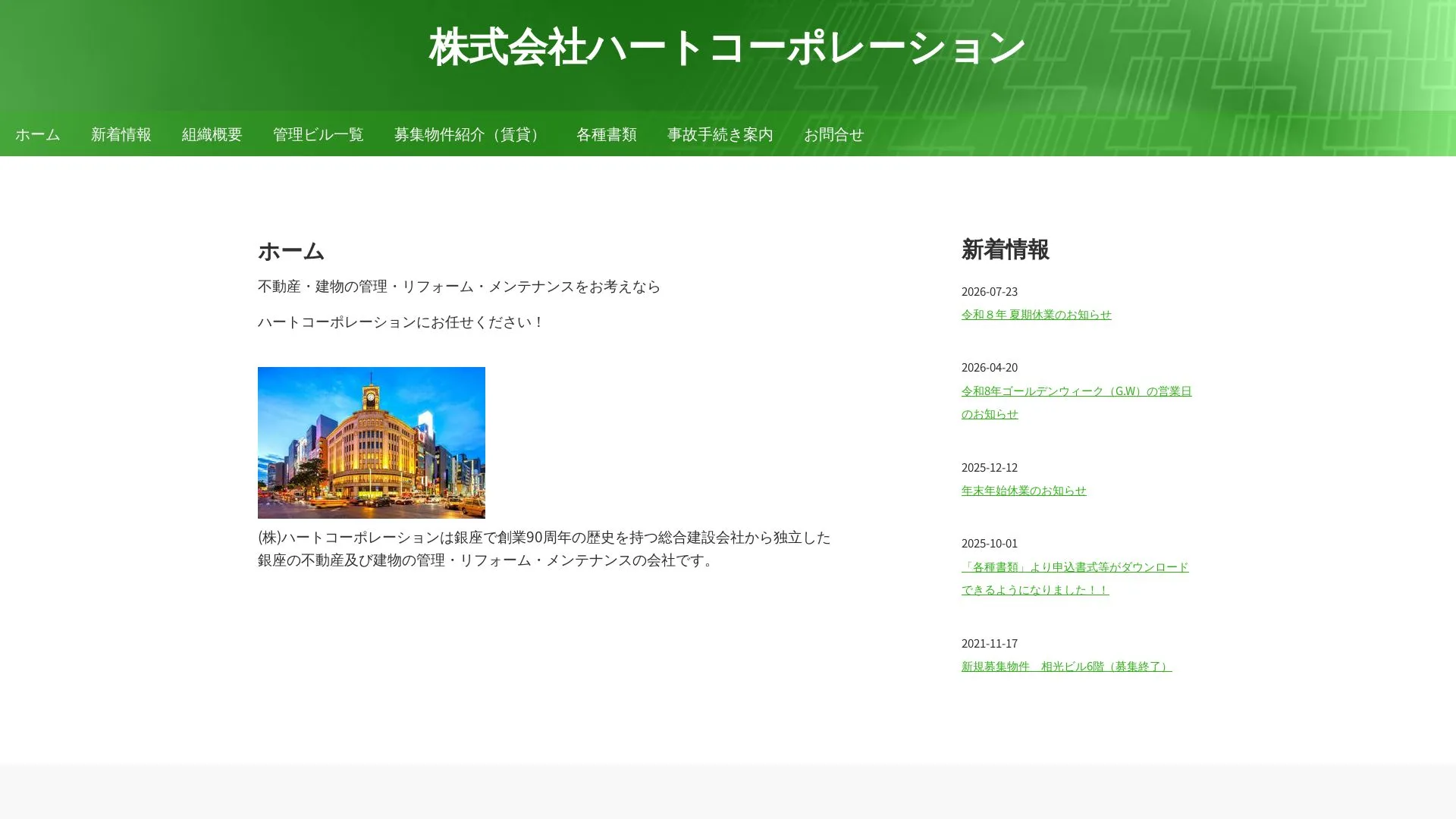Select 募集物件紹介（賃貸） menu item
Viewport: 1456px width, 819px height.
click(470, 134)
